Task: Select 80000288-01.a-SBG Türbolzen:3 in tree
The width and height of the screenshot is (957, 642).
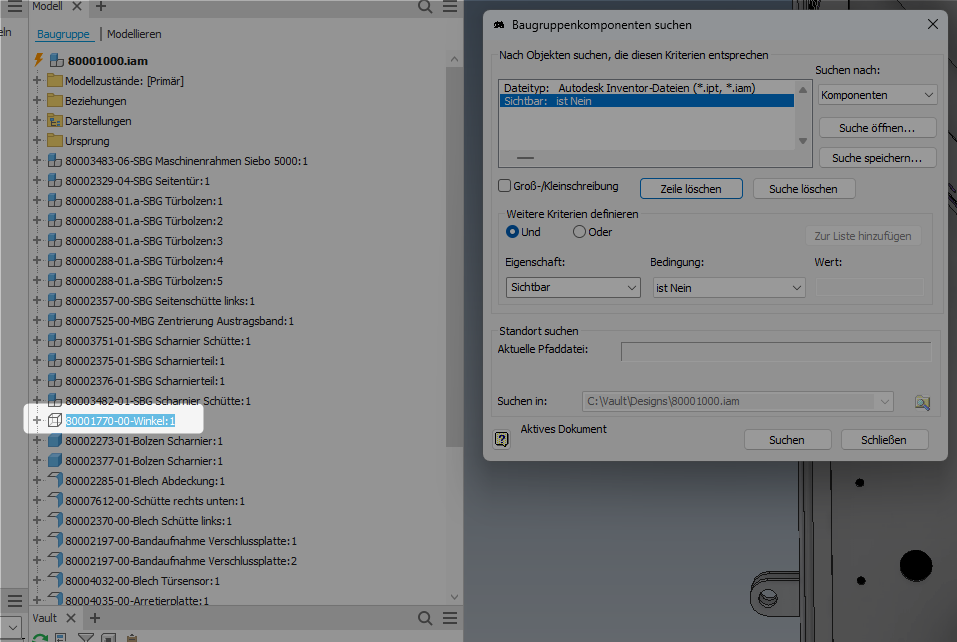Action: 144,241
